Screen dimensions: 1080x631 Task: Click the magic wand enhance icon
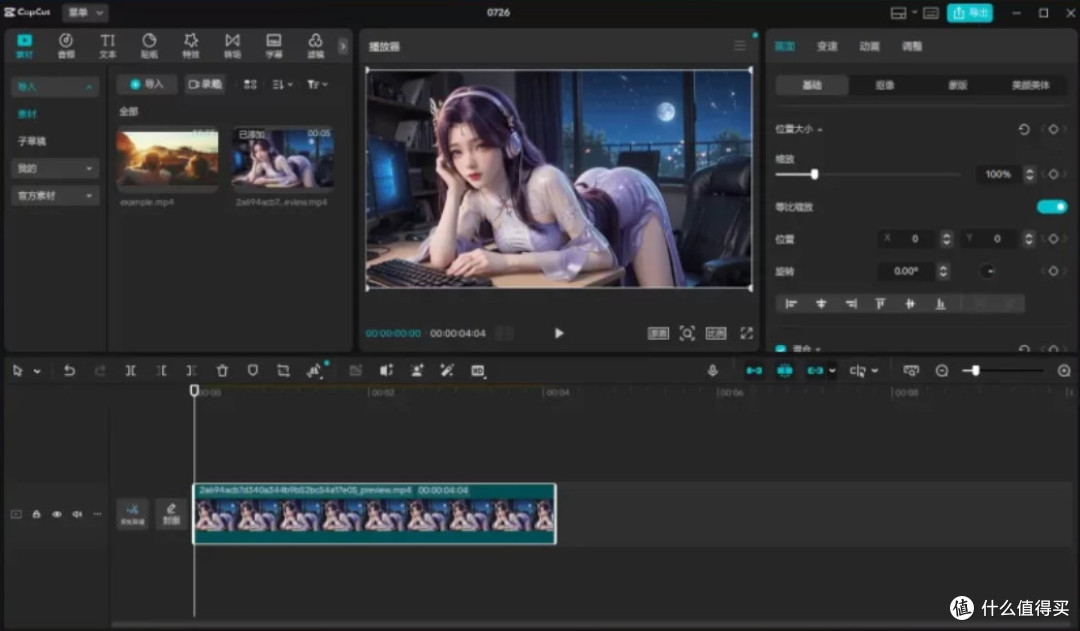coord(447,371)
